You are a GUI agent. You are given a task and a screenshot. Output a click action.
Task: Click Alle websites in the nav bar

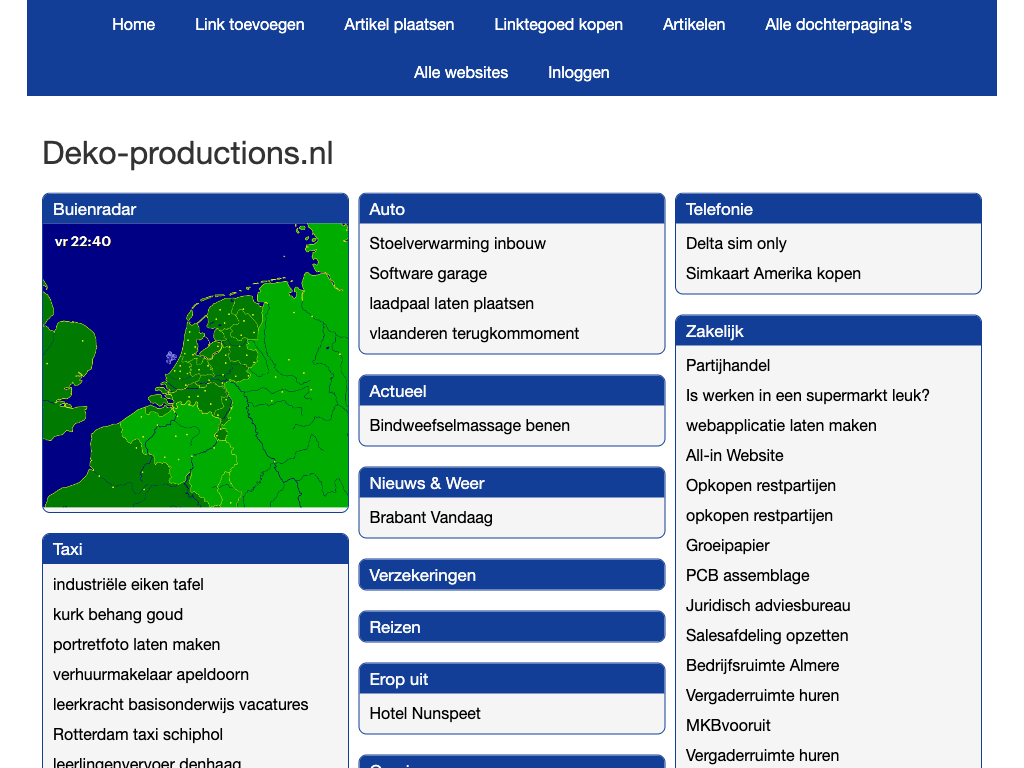461,72
